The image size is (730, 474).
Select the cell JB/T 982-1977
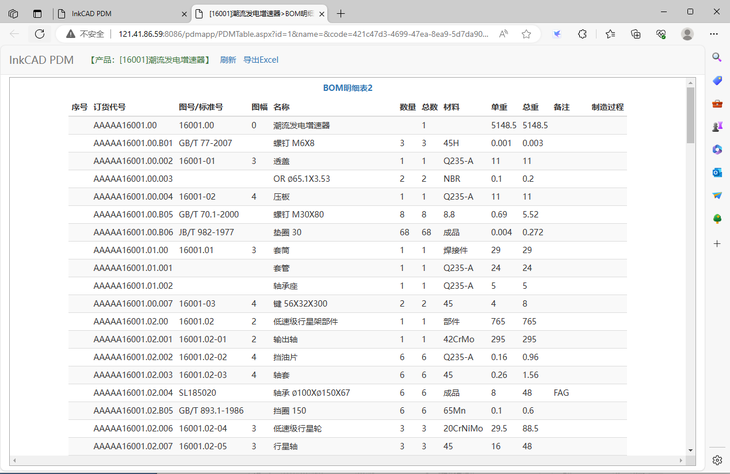206,232
